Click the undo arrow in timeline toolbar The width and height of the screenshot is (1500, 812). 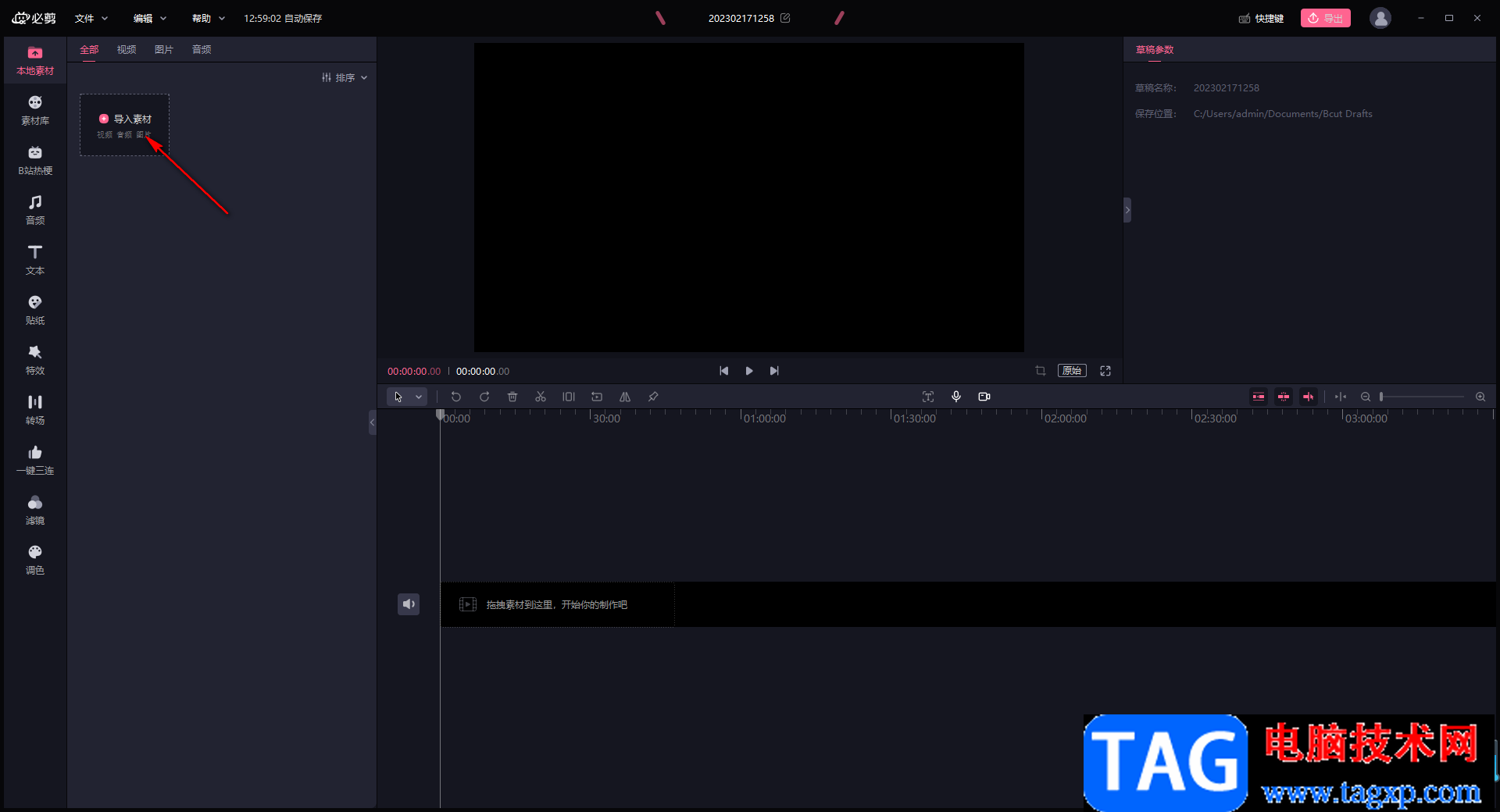[456, 397]
